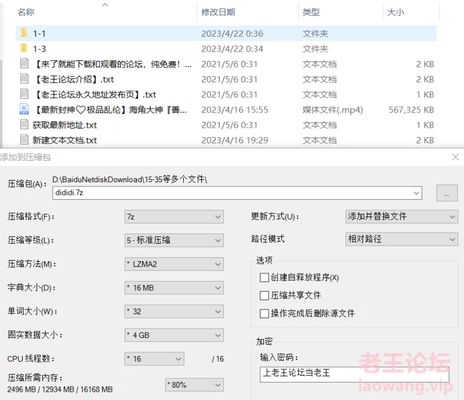Close the 添加到压缩包 dialog
Viewport: 464px width, 400px height.
tap(455, 157)
